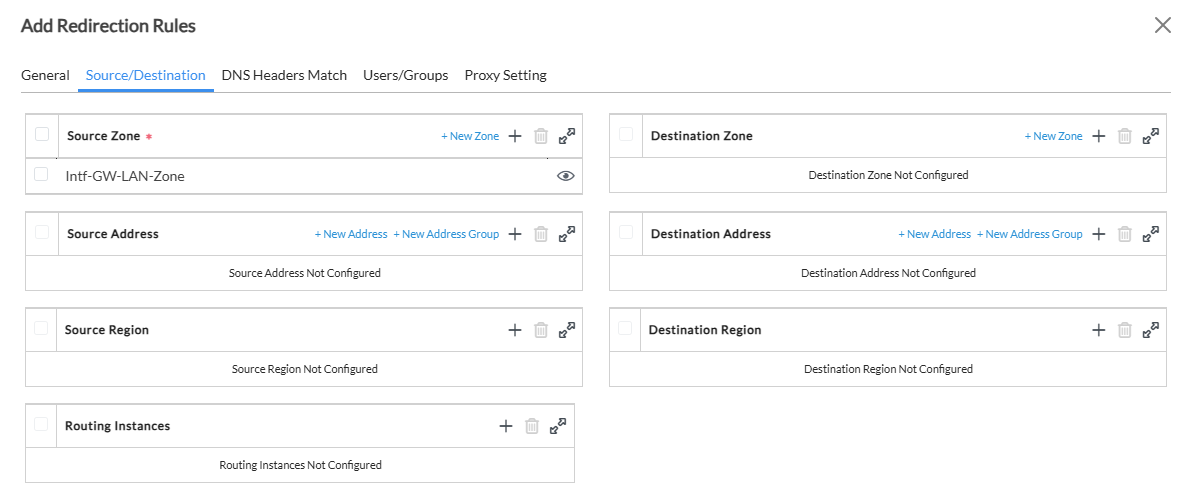Click plus icon in Destination Zone header

point(1098,136)
